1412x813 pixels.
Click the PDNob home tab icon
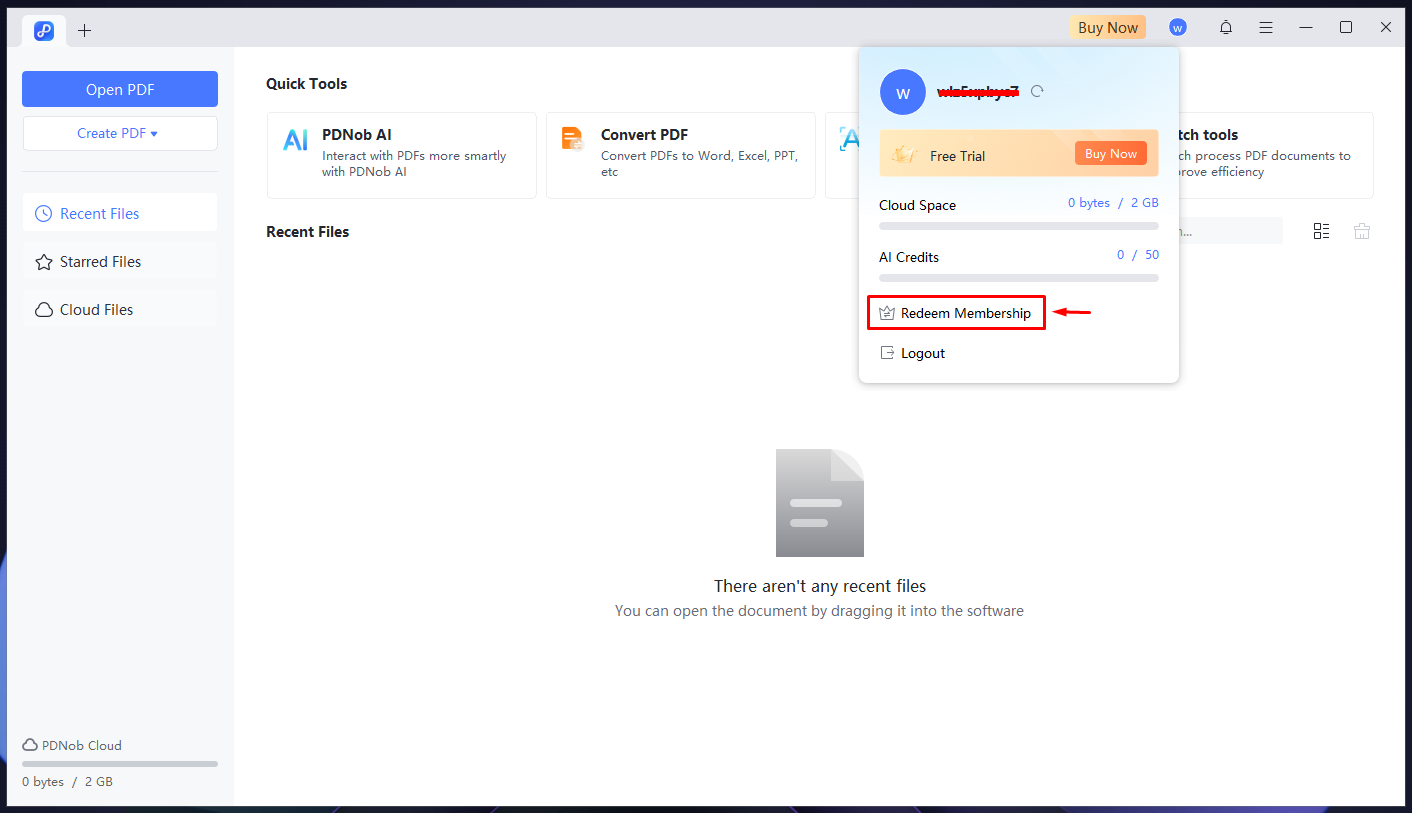point(44,31)
